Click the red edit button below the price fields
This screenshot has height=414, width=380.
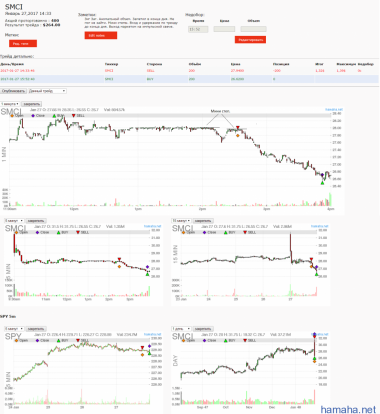coord(250,40)
